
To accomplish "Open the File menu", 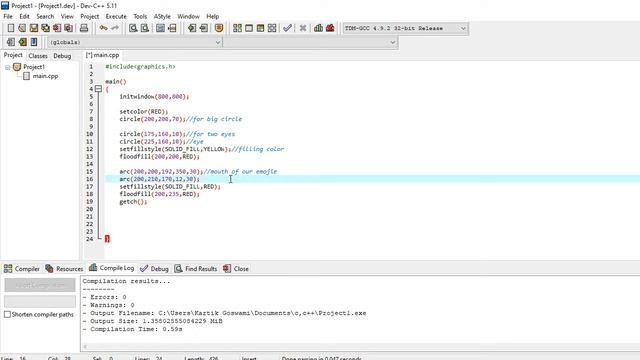I will 8,16.
